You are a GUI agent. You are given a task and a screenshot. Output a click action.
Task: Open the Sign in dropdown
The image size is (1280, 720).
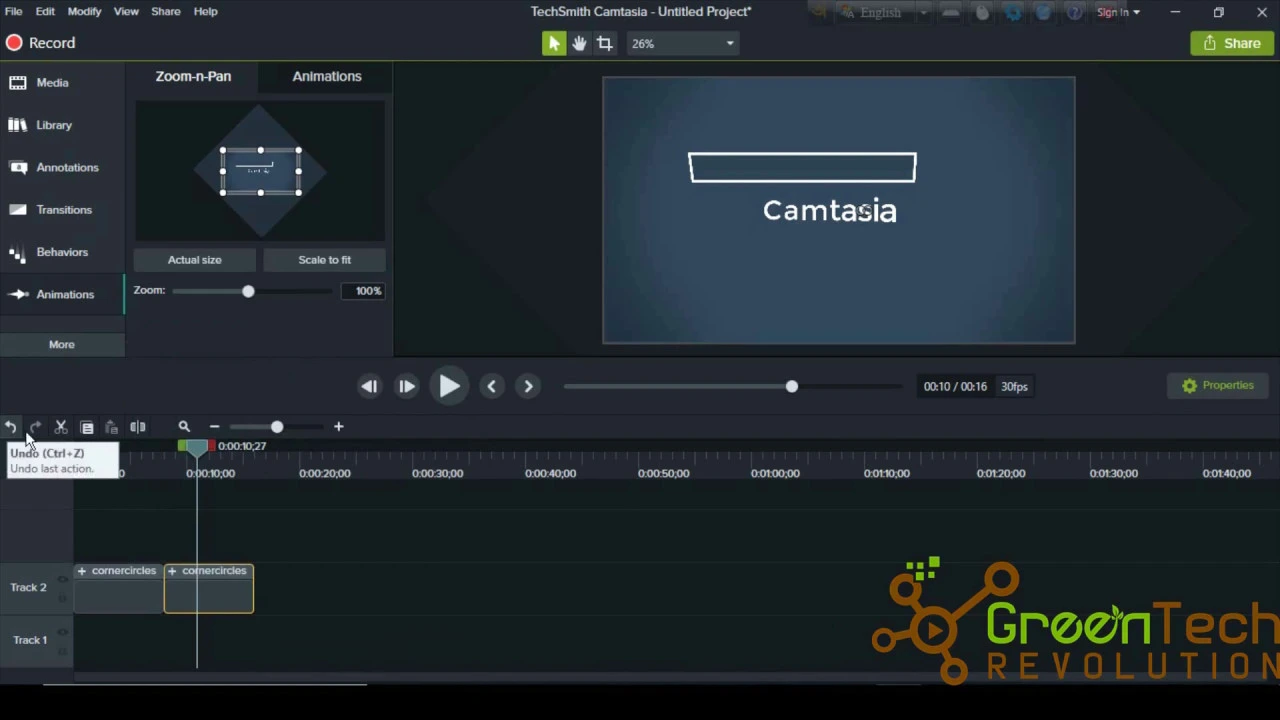click(x=1118, y=12)
